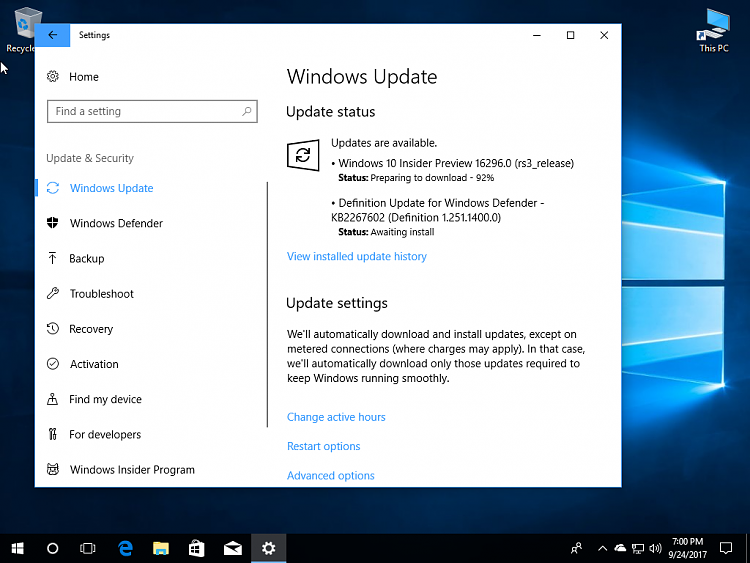This screenshot has height=563, width=750.
Task: Open the Recovery settings page
Action: (x=91, y=329)
